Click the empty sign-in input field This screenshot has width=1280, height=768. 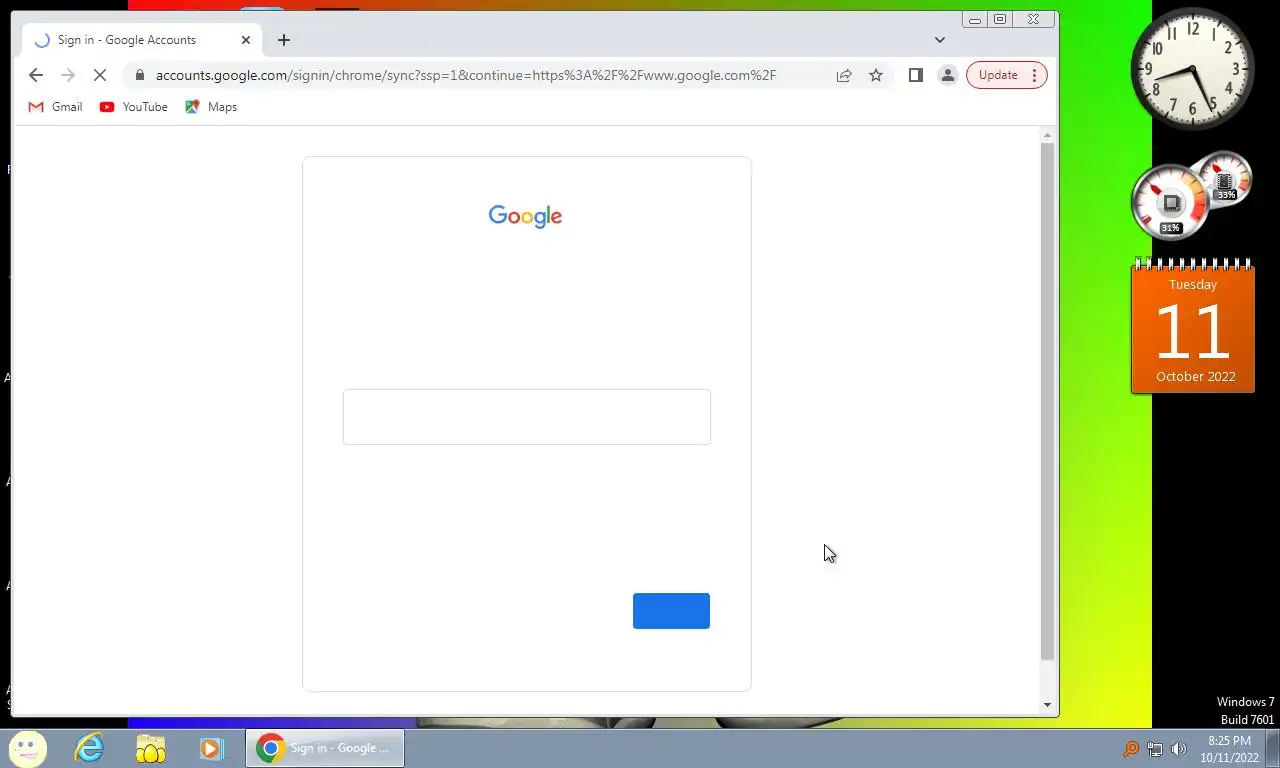click(x=527, y=417)
